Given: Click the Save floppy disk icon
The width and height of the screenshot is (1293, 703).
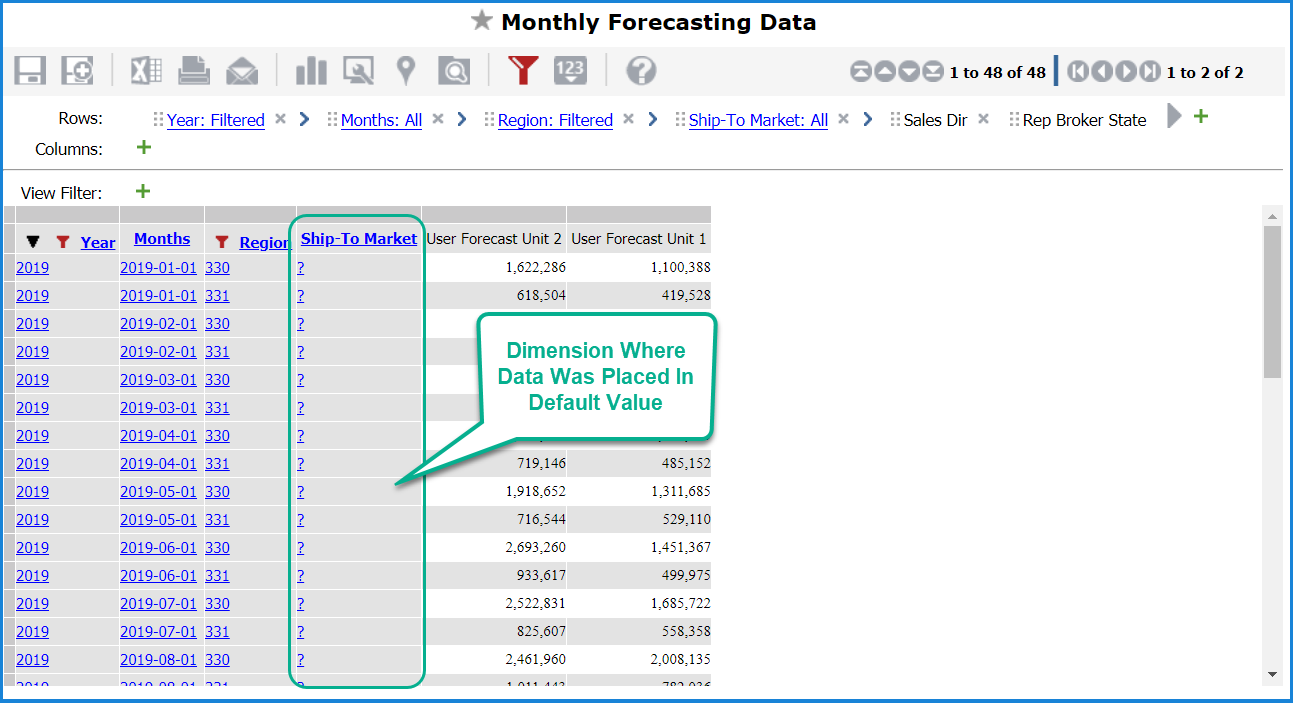Looking at the screenshot, I should pos(30,71).
